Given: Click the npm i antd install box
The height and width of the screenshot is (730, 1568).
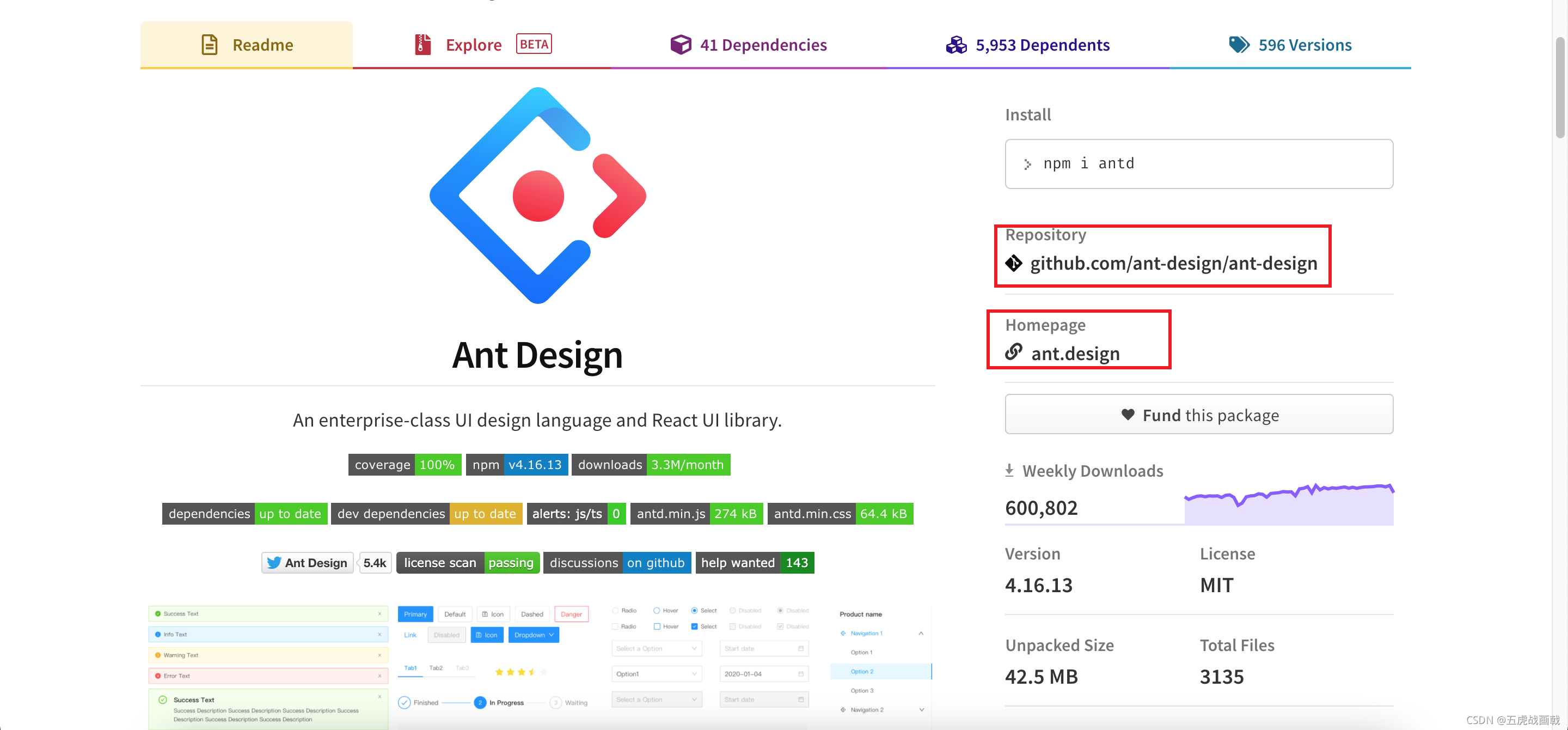Looking at the screenshot, I should coord(1198,164).
